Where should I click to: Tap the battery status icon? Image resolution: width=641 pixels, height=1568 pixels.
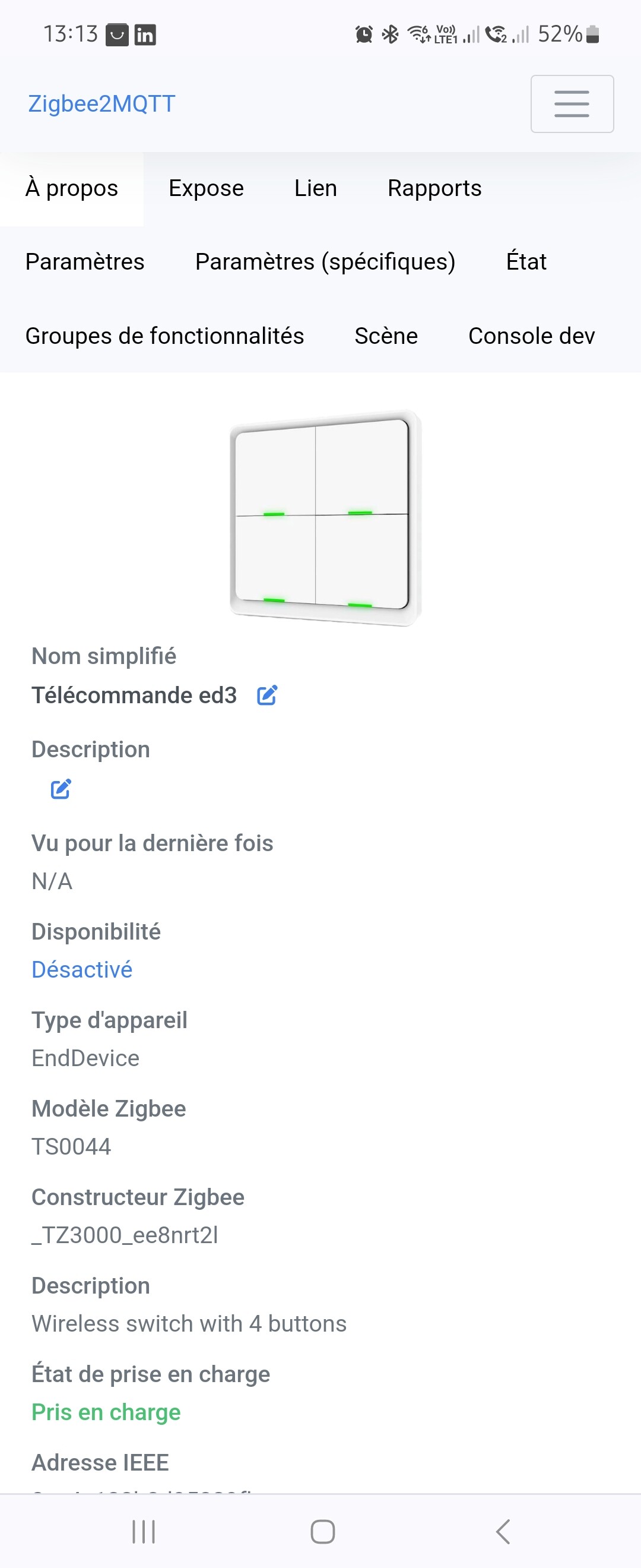coord(593,34)
